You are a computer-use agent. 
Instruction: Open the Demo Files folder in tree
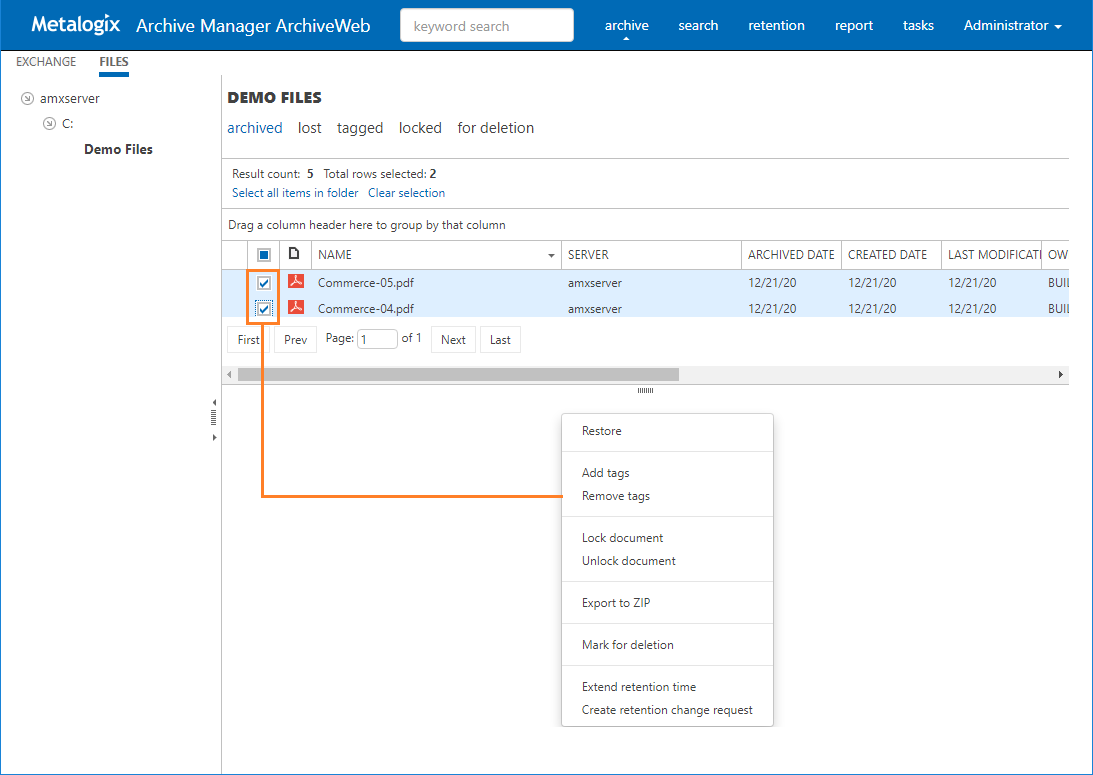point(118,150)
